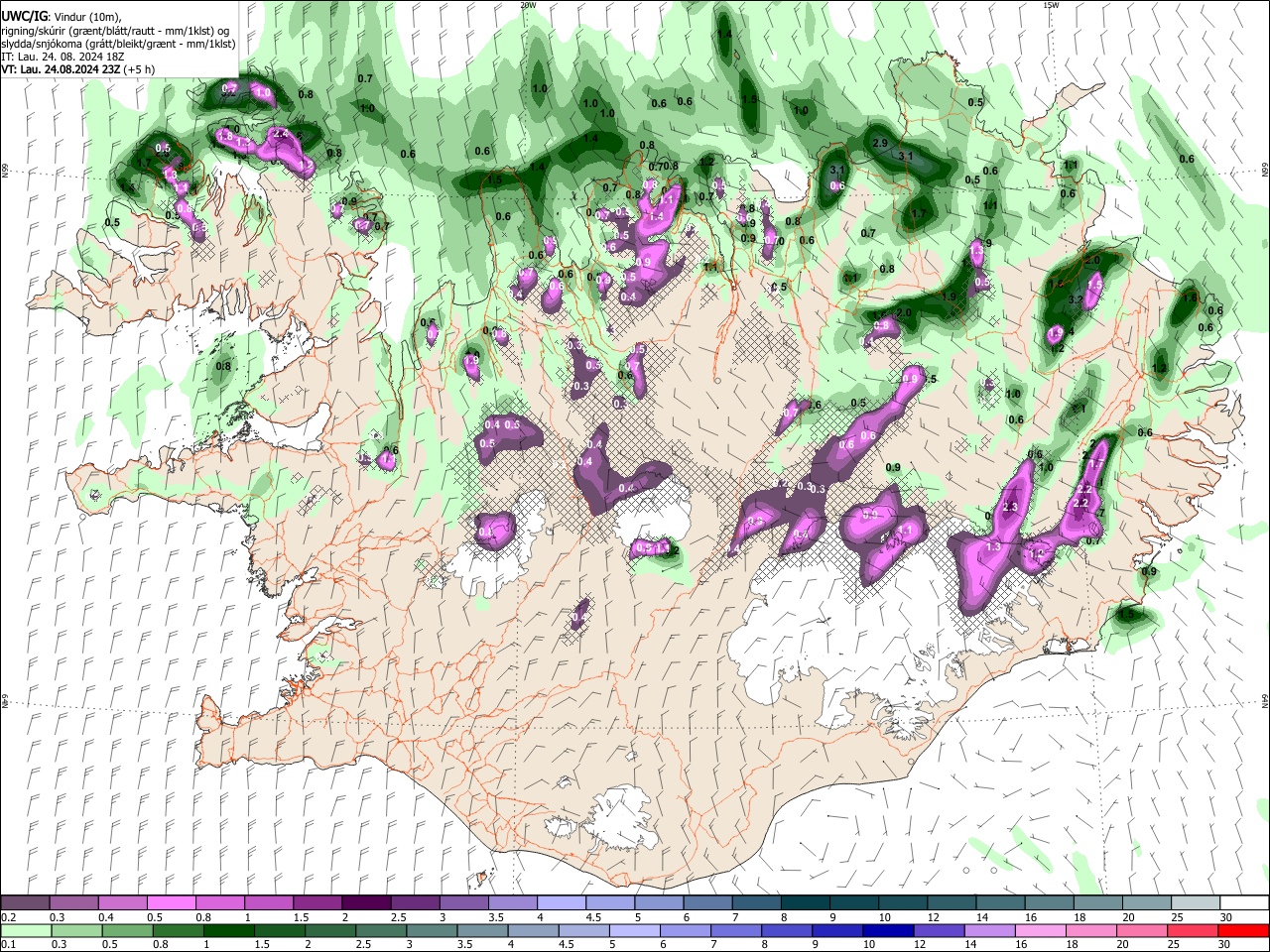Click the violet 12–14 rain scale swatch
This screenshot has height=952, width=1270.
click(x=938, y=930)
